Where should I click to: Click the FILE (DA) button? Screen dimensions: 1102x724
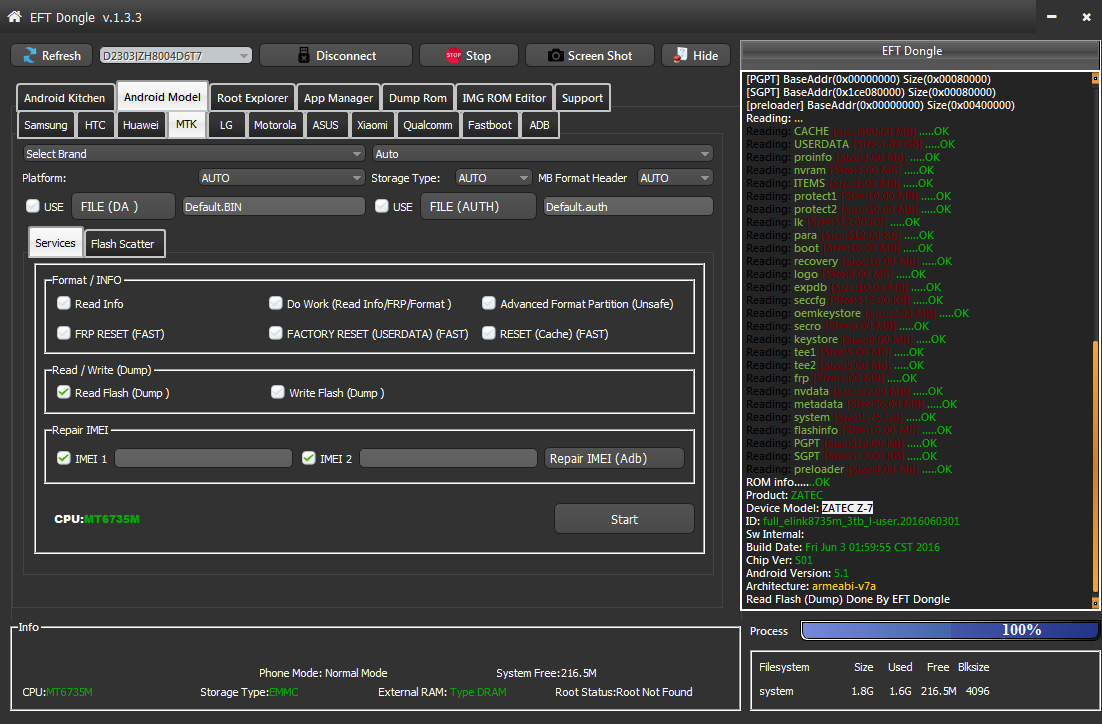pyautogui.click(x=123, y=206)
